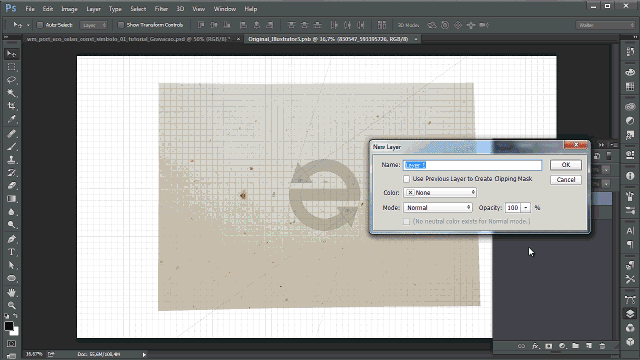640x360 pixels.
Task: Open the Layer menu
Action: 93,9
